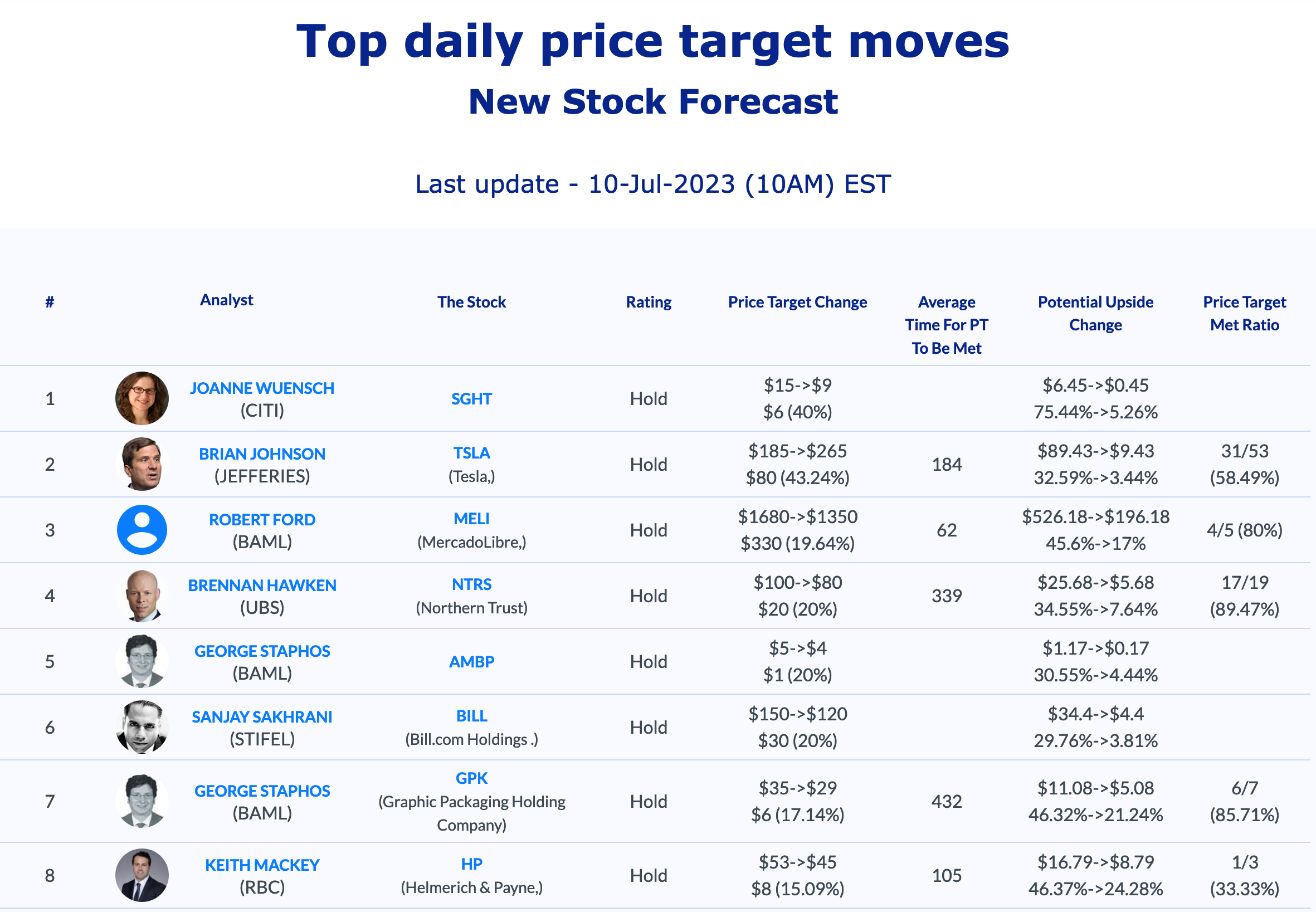
Task: Open the AMBP stock ticker link
Action: click(x=471, y=661)
